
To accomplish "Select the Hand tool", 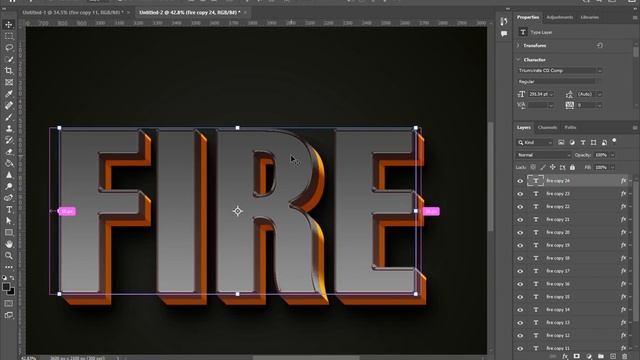I will [9, 244].
